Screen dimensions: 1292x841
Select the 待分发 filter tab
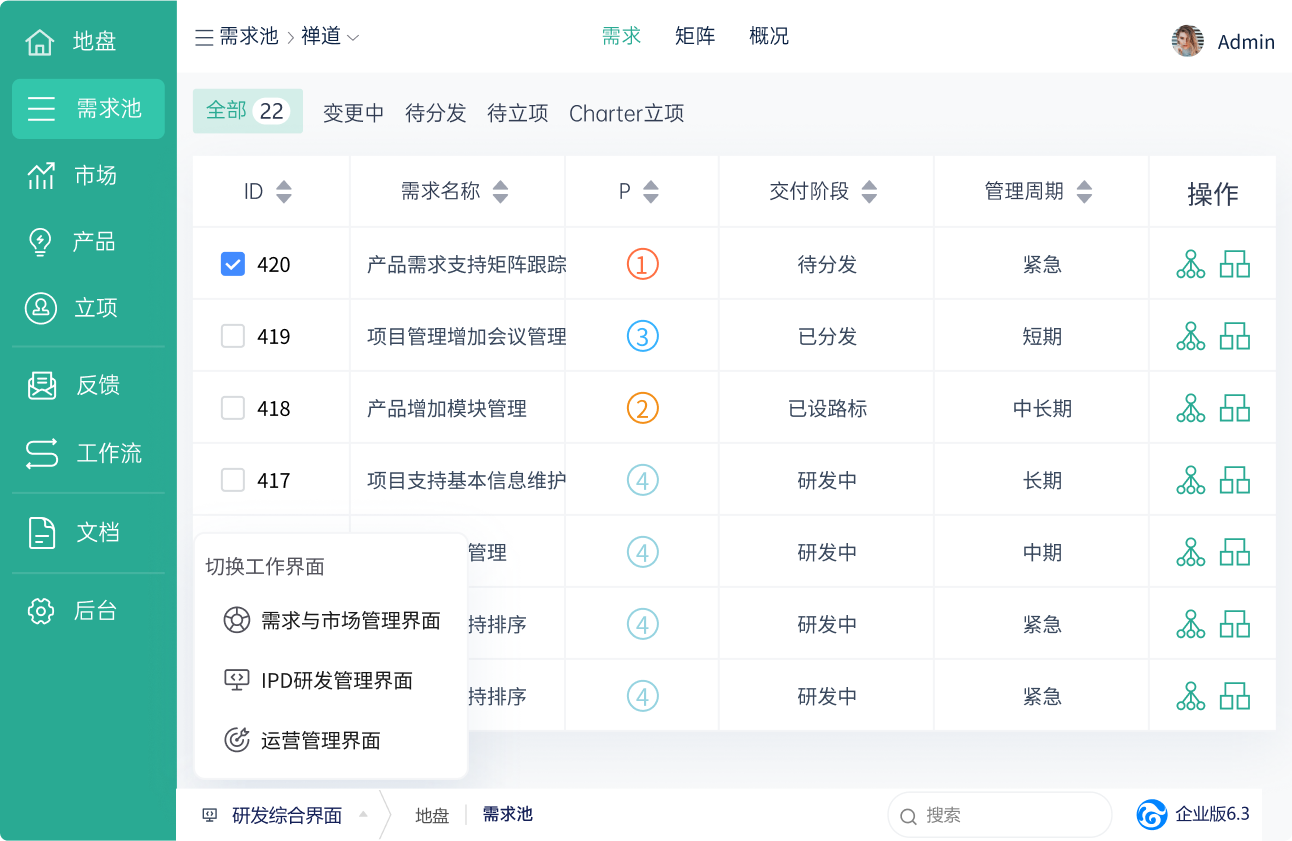435,113
